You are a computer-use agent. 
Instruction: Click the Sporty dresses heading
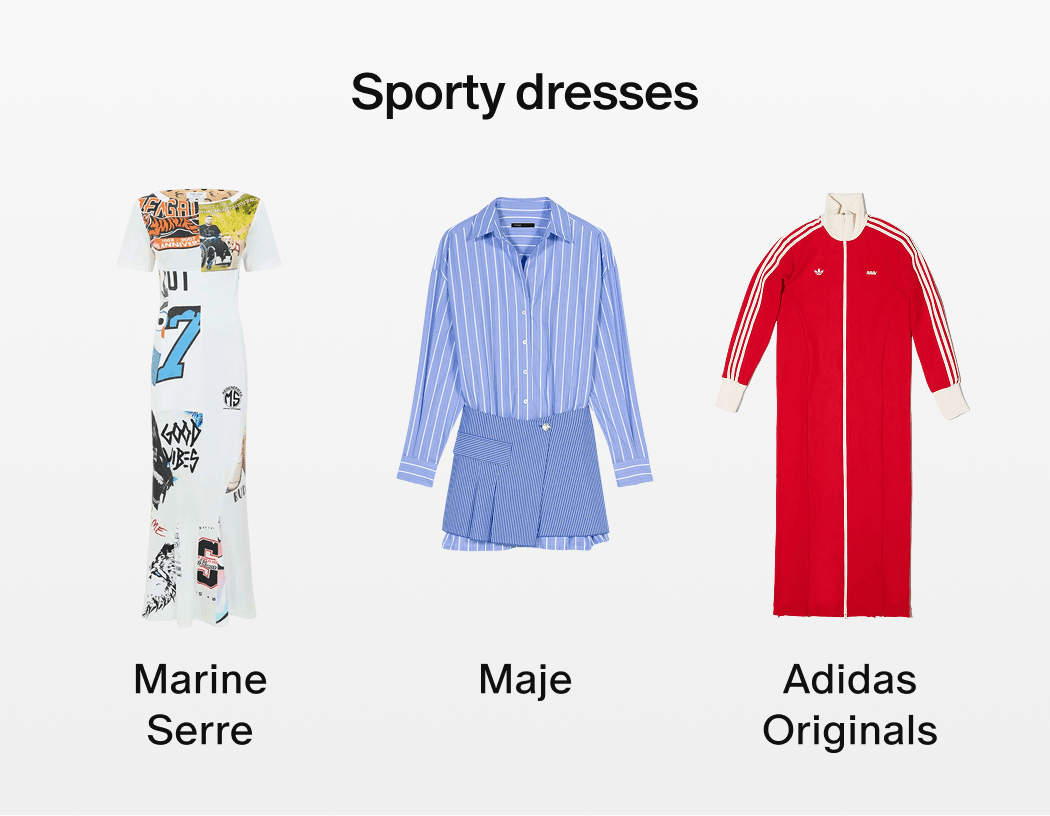[525, 92]
